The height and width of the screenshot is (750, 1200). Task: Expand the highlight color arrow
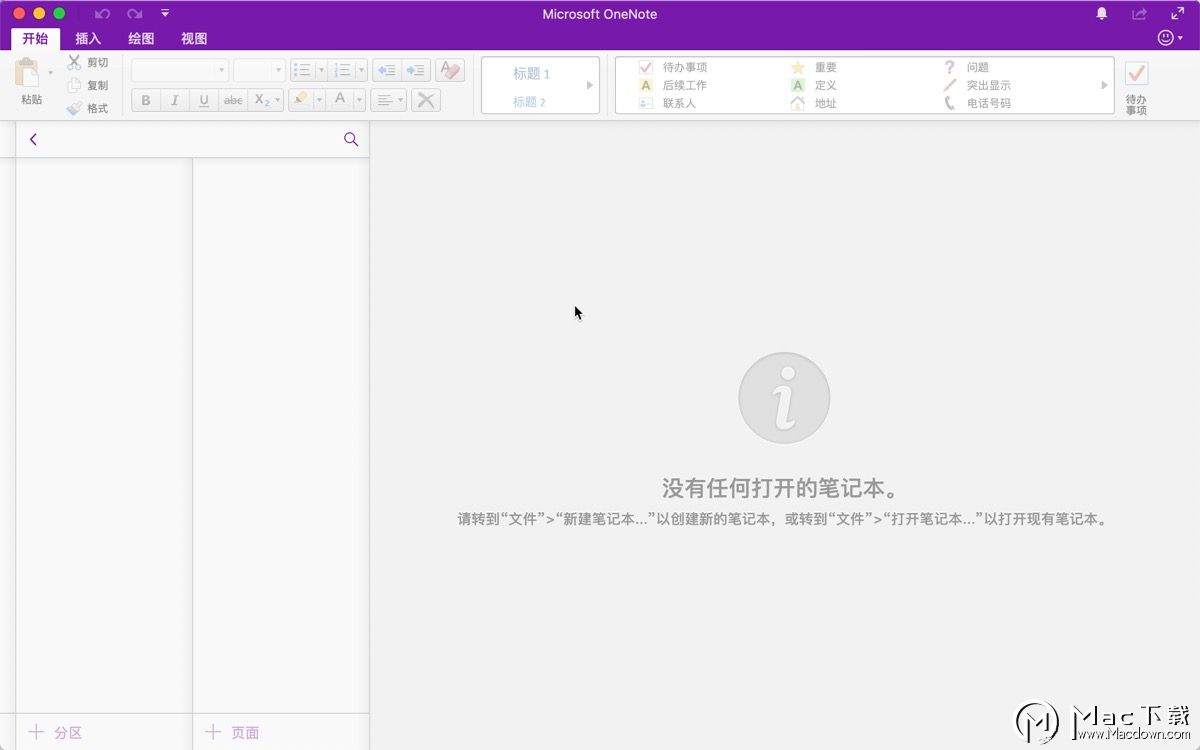(x=319, y=100)
